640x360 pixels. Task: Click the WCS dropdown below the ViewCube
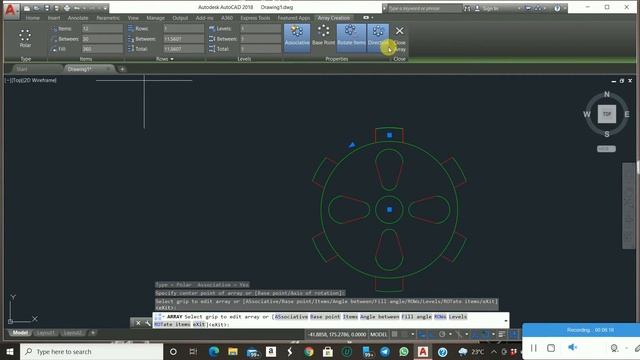coord(607,149)
